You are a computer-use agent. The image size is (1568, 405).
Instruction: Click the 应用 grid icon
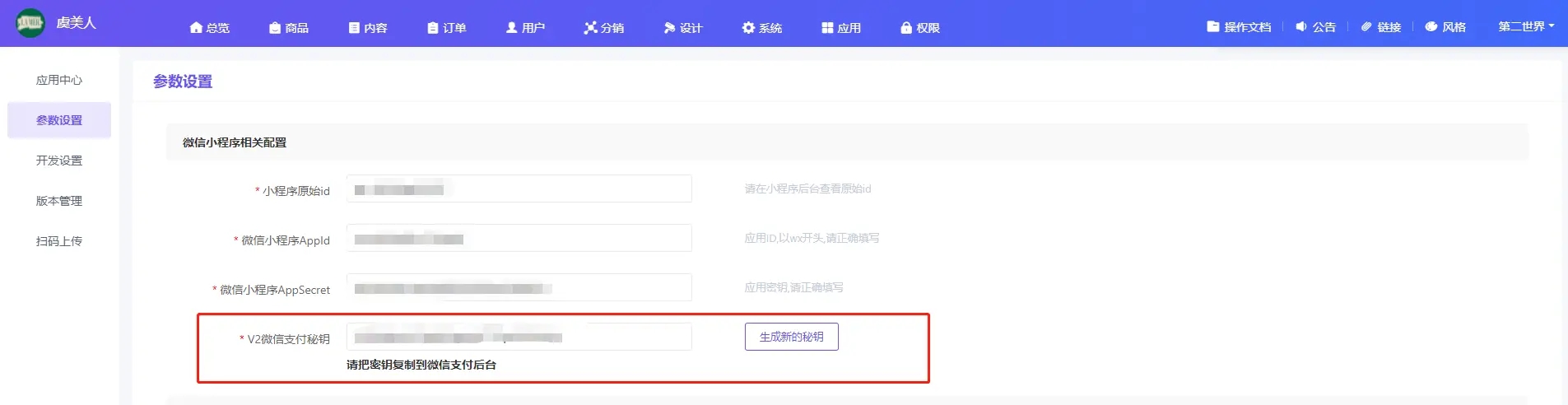tap(827, 28)
